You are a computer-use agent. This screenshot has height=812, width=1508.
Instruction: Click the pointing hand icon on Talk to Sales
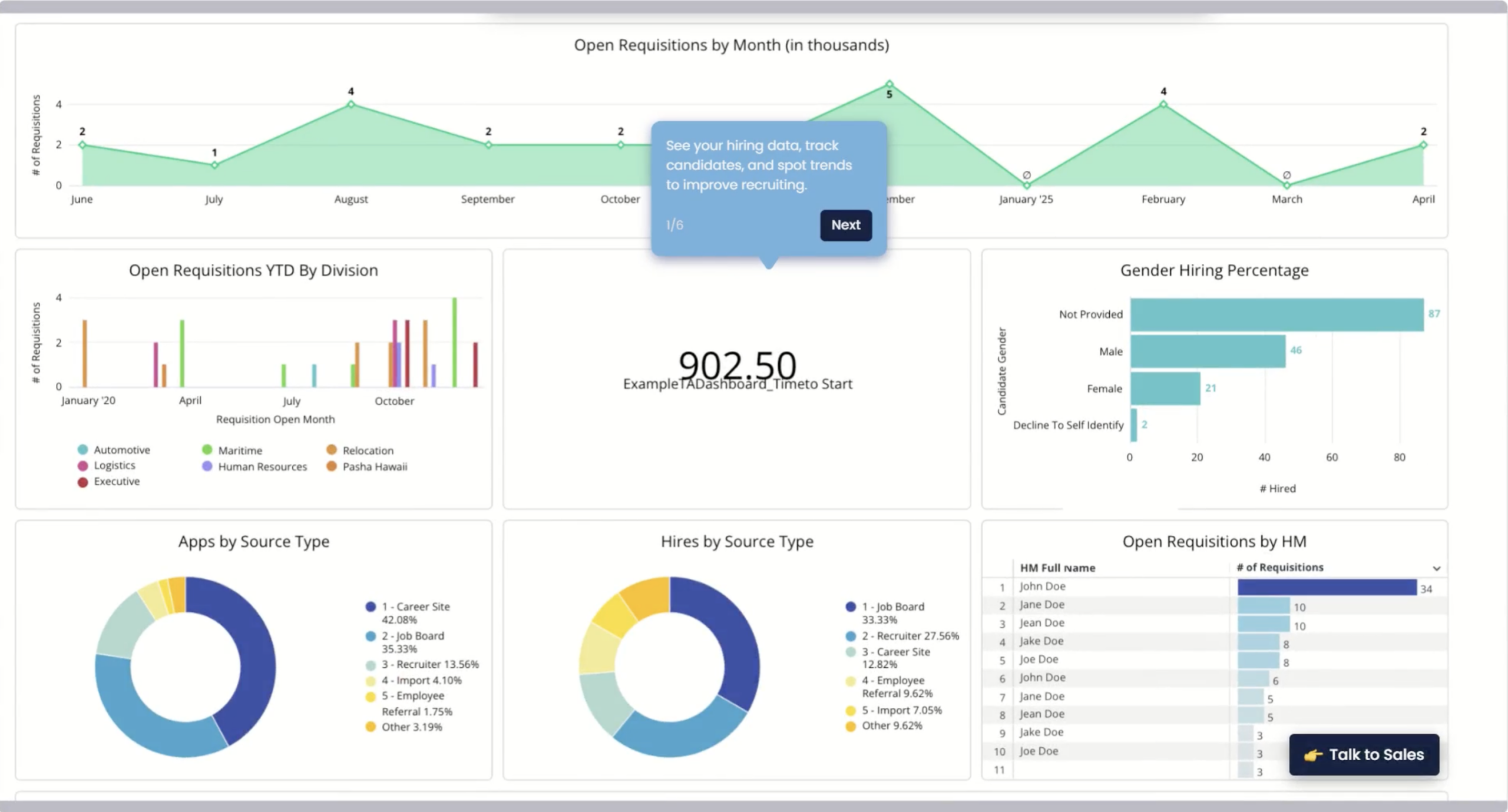point(1312,755)
